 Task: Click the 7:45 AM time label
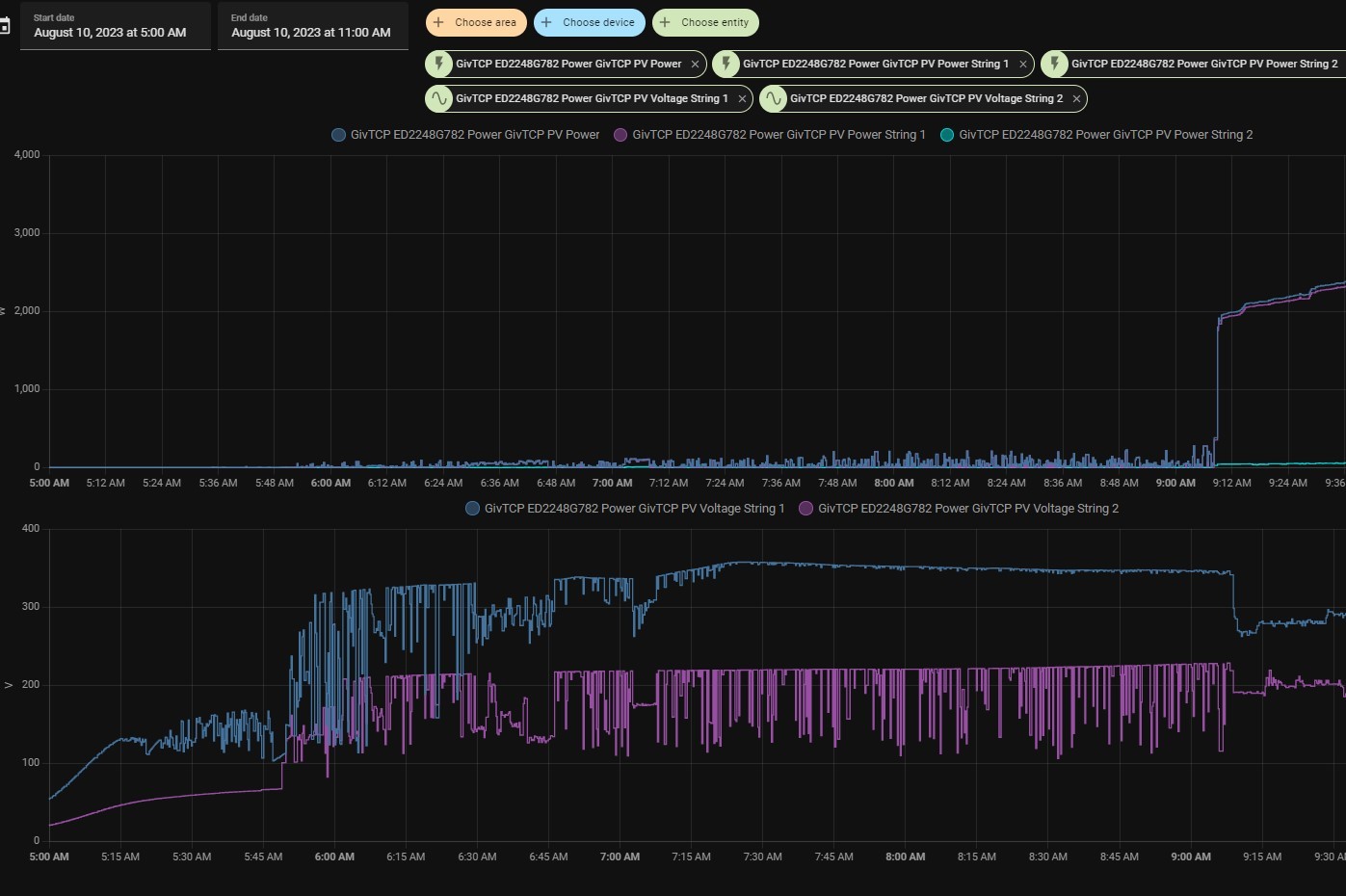tap(833, 857)
